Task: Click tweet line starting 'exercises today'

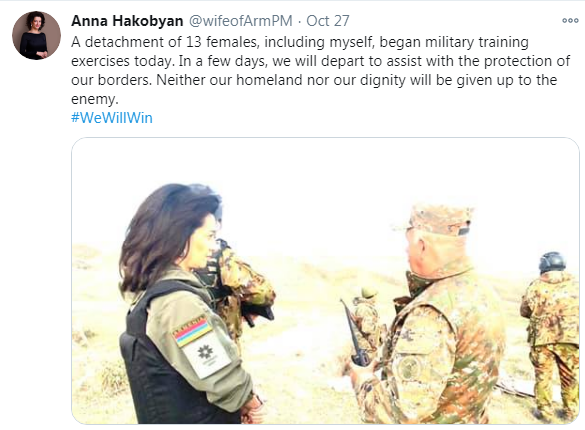Action: click(x=320, y=61)
